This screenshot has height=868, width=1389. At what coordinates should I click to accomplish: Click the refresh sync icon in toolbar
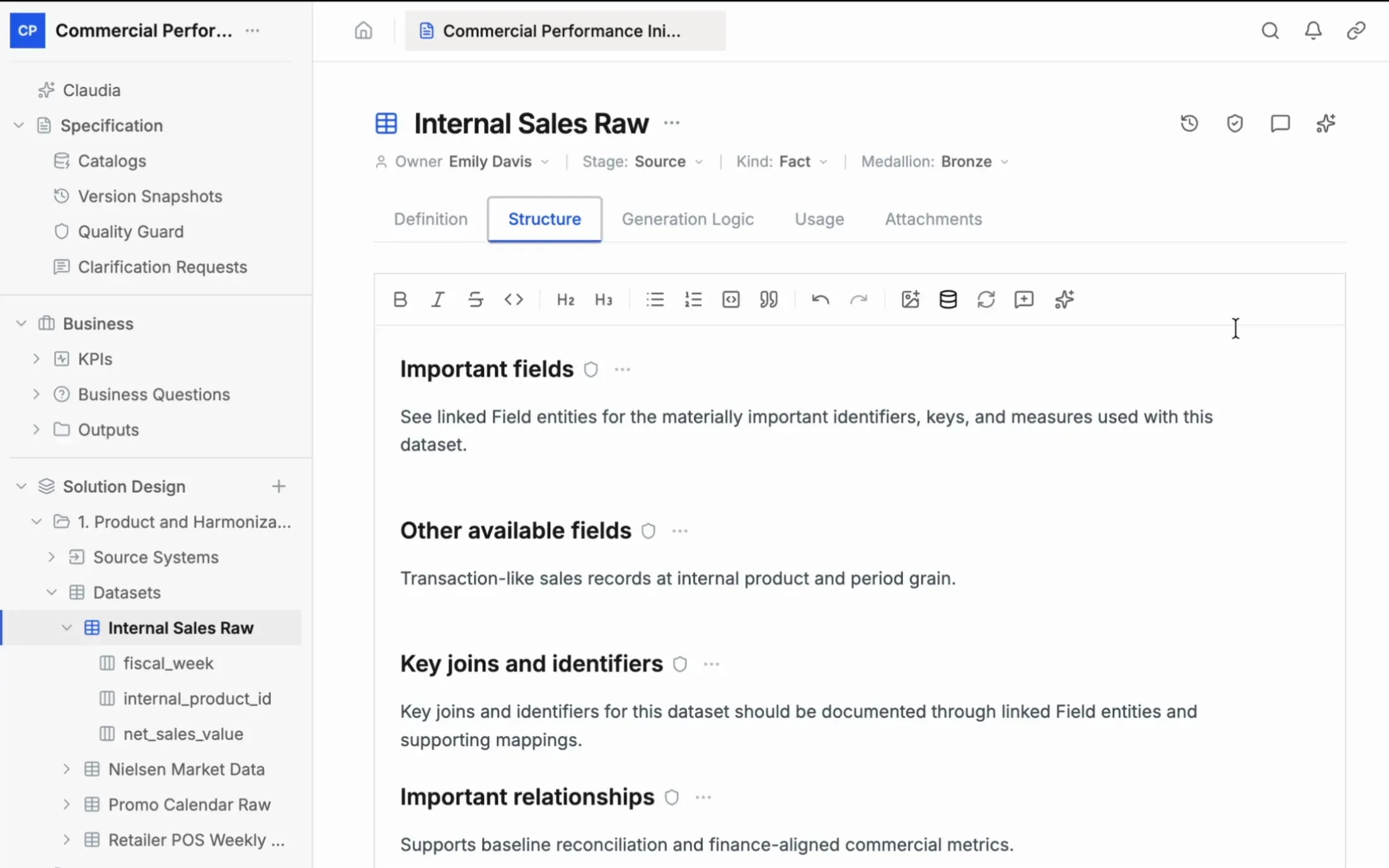[986, 299]
